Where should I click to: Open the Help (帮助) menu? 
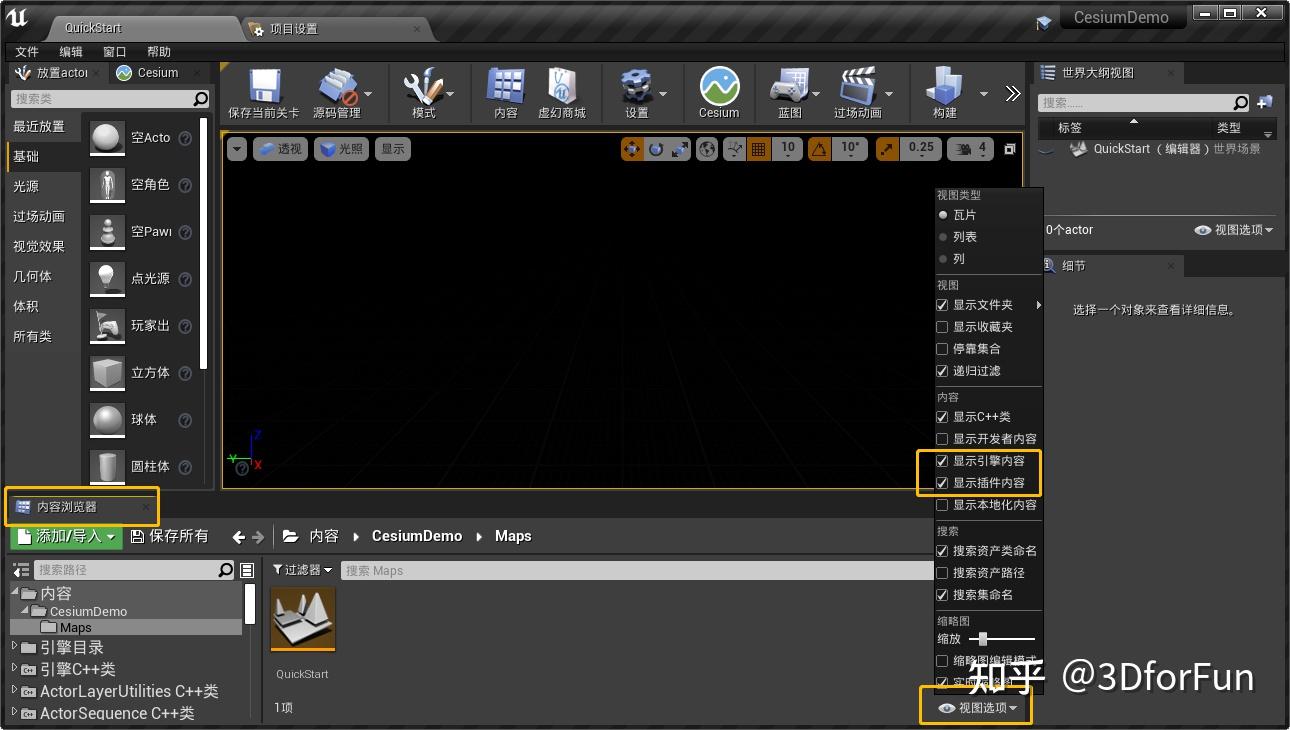click(159, 52)
